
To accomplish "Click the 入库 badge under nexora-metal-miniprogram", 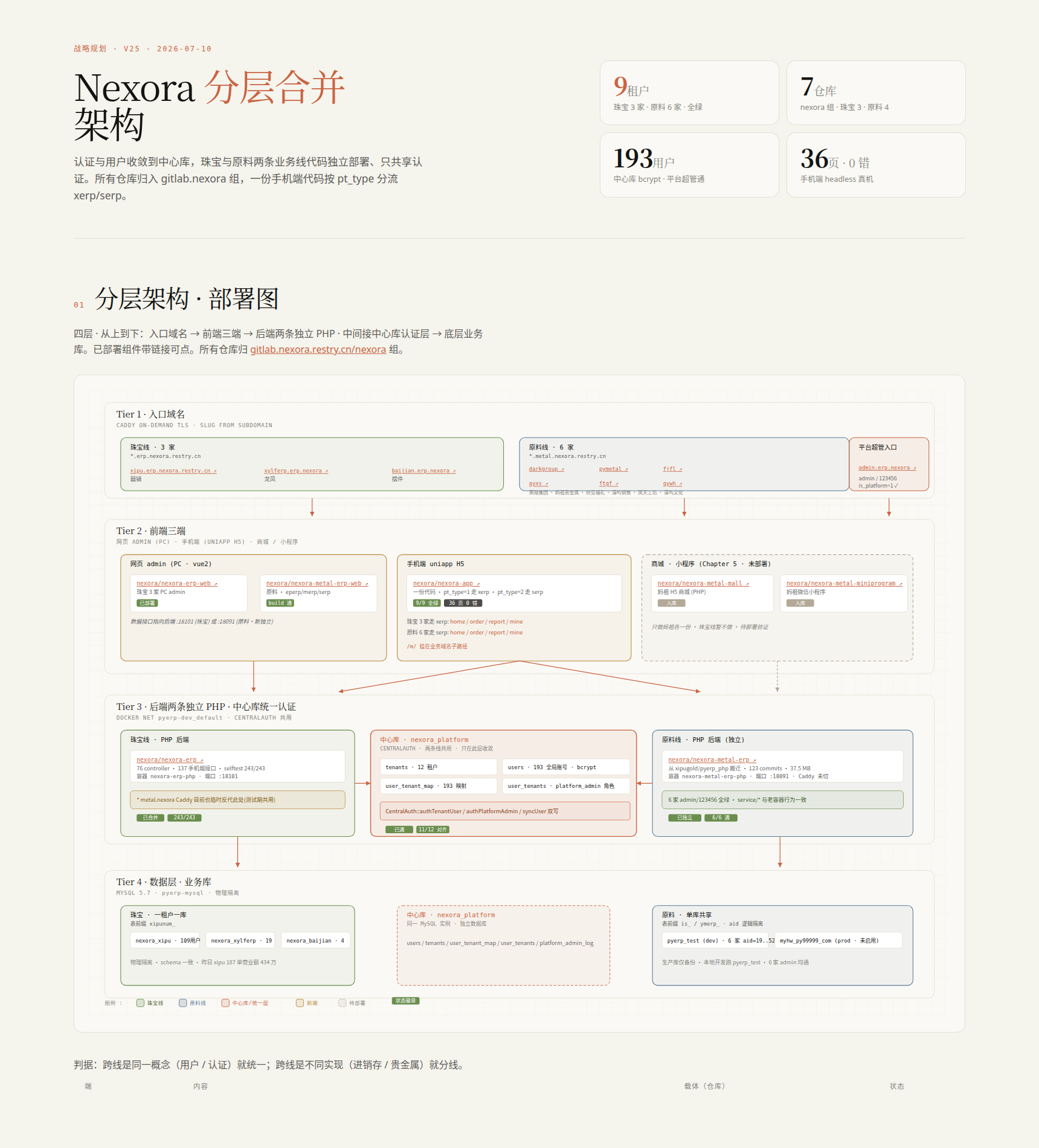I will [x=800, y=603].
